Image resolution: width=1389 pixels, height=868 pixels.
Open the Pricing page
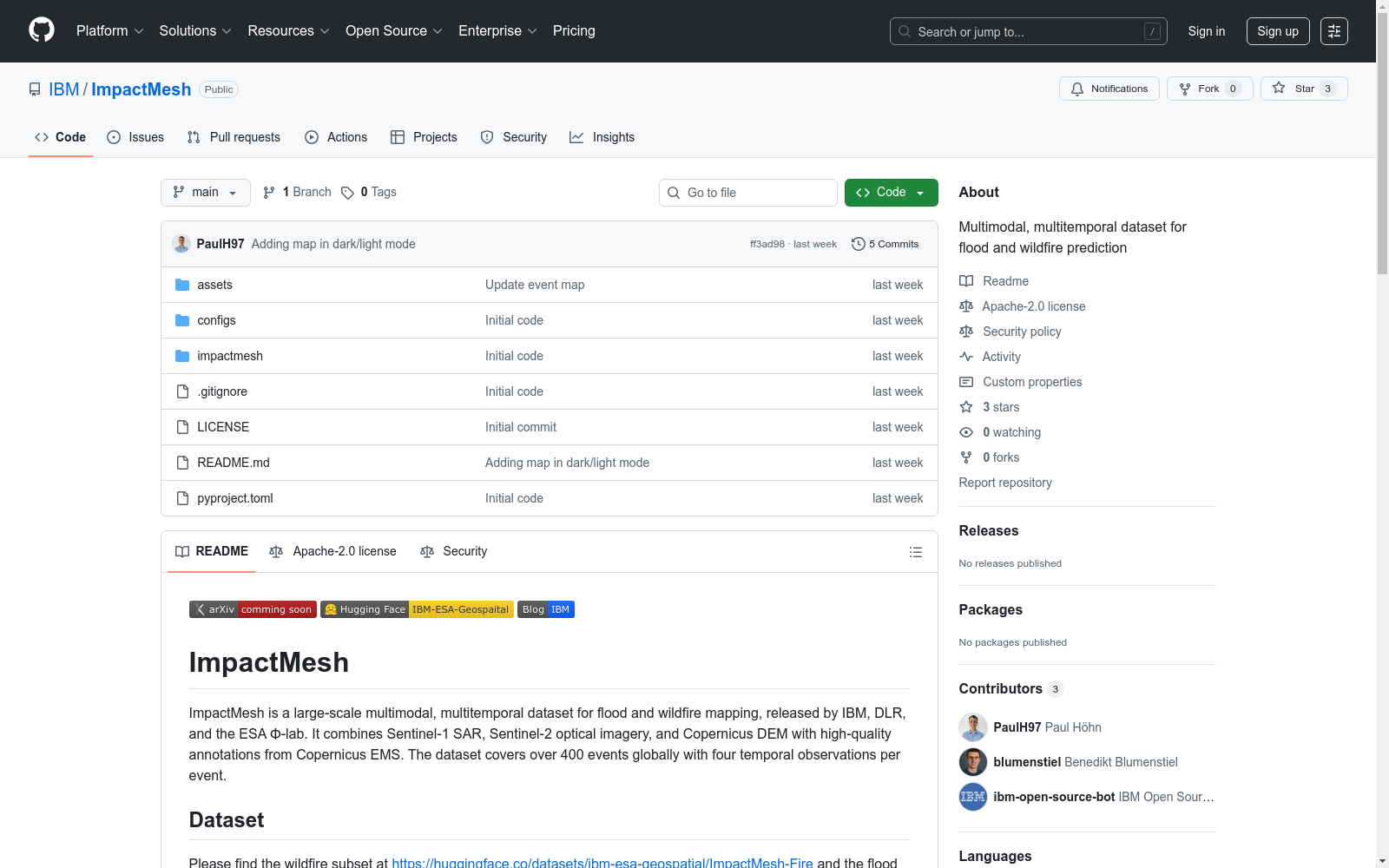click(x=574, y=31)
